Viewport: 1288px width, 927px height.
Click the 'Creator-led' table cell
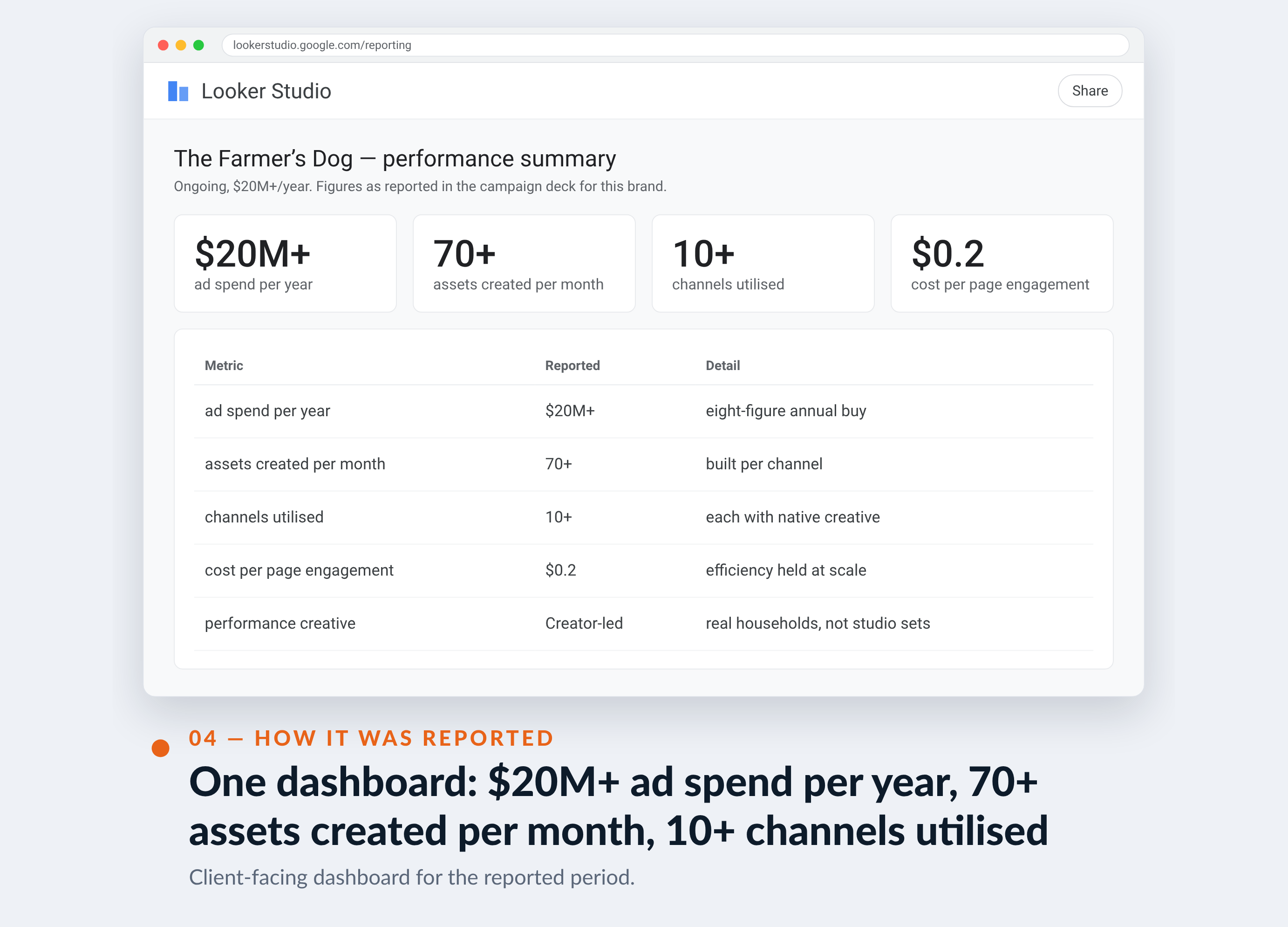[584, 623]
